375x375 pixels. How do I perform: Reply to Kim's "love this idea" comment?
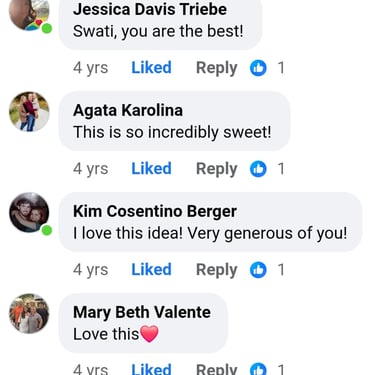pyautogui.click(x=217, y=270)
